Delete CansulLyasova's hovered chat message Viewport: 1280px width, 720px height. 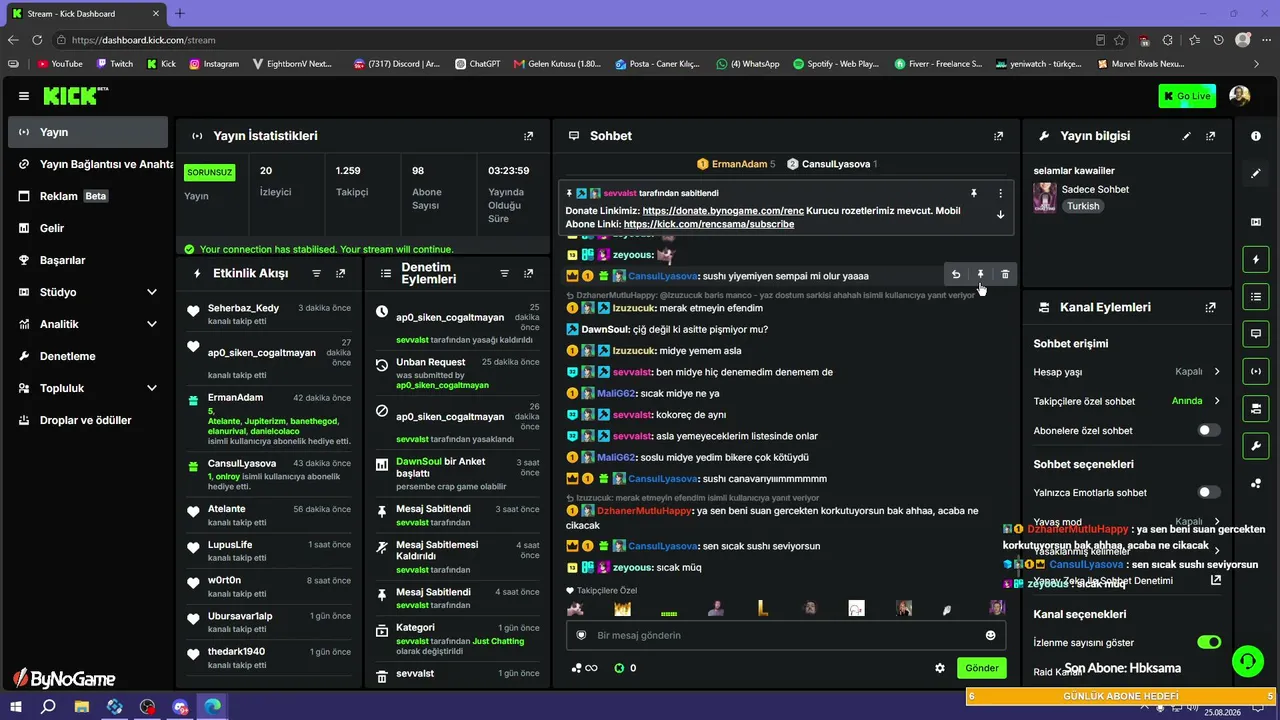click(1005, 275)
